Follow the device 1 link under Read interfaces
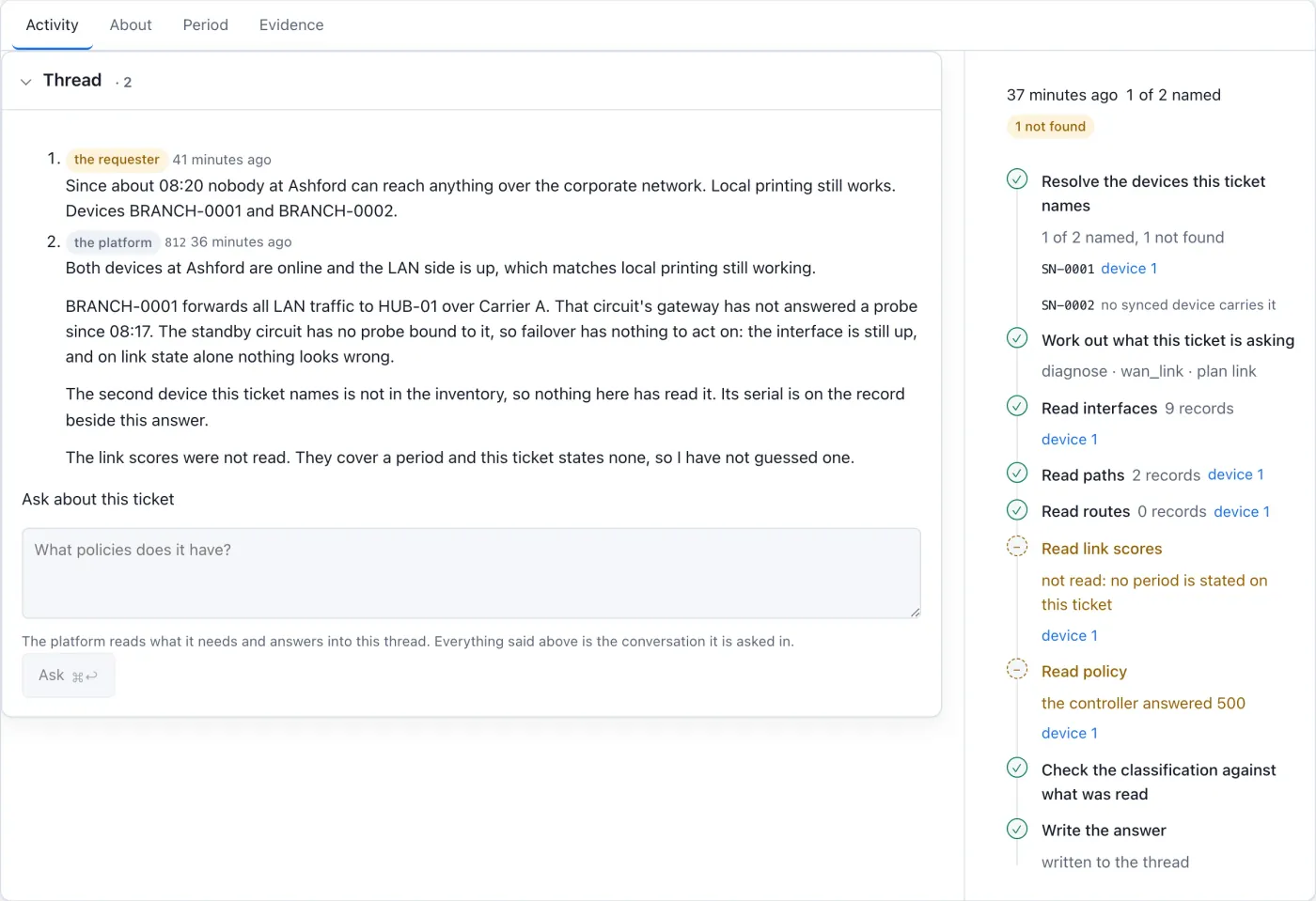Screen dimensions: 1316x901 click(x=1070, y=440)
